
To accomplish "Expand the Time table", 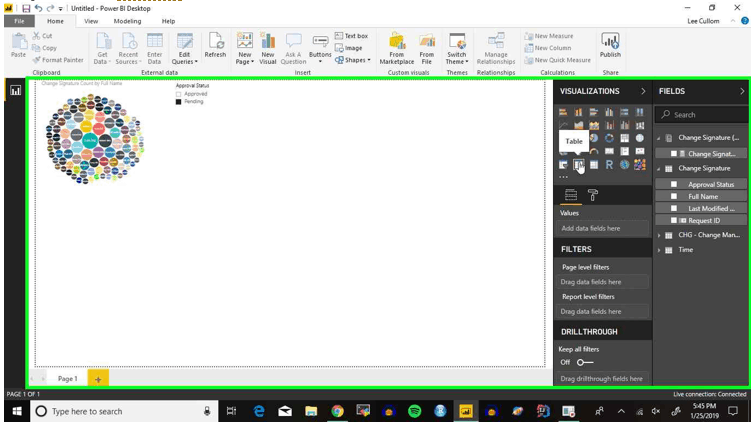I will tap(659, 250).
